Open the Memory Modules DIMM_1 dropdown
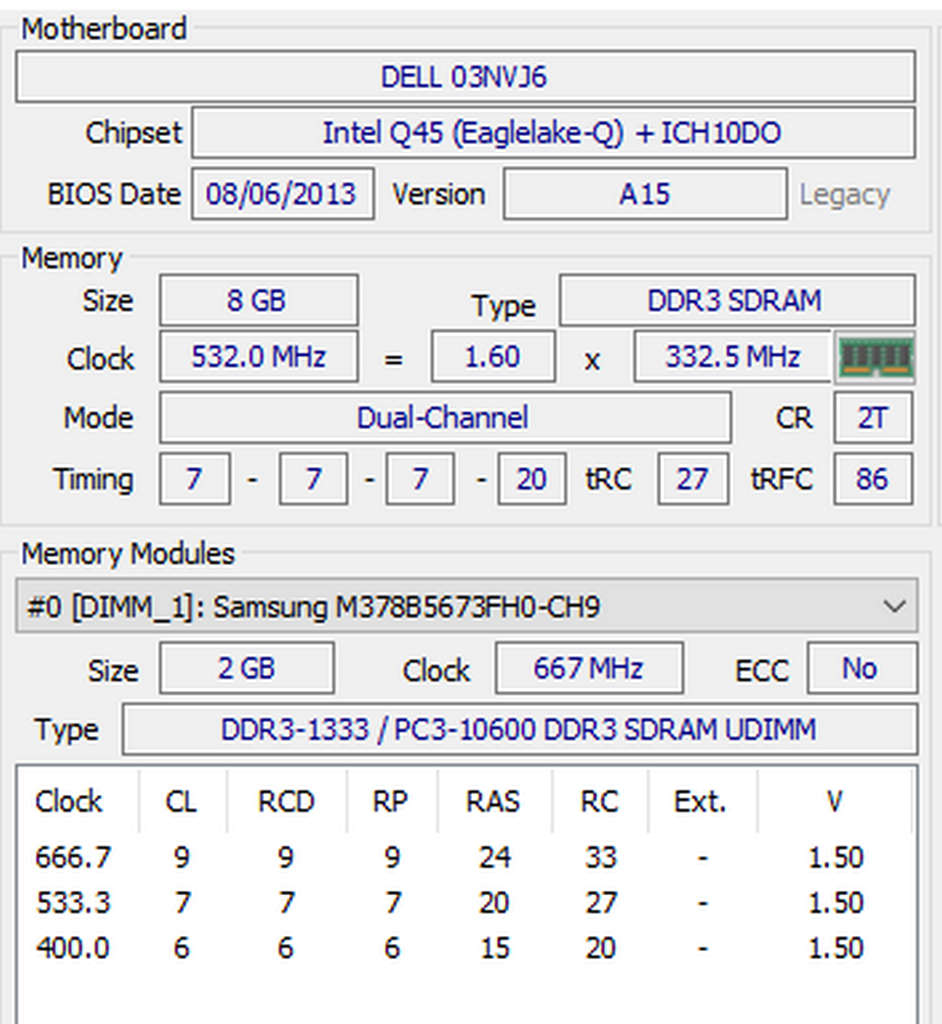942x1024 pixels. [466, 607]
